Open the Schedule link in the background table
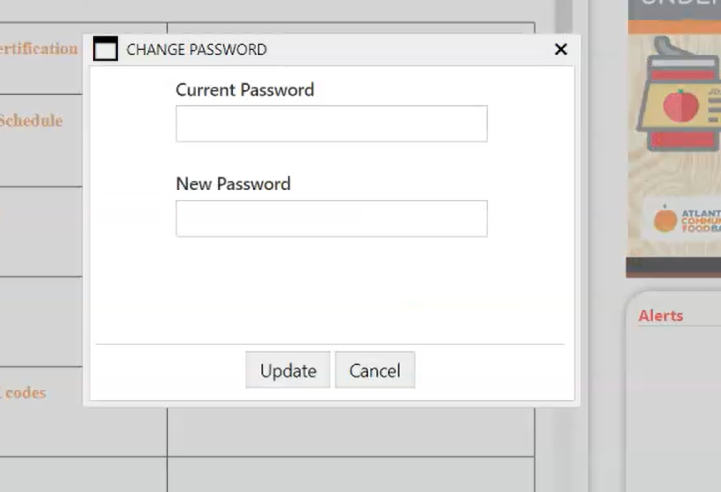 tap(31, 121)
